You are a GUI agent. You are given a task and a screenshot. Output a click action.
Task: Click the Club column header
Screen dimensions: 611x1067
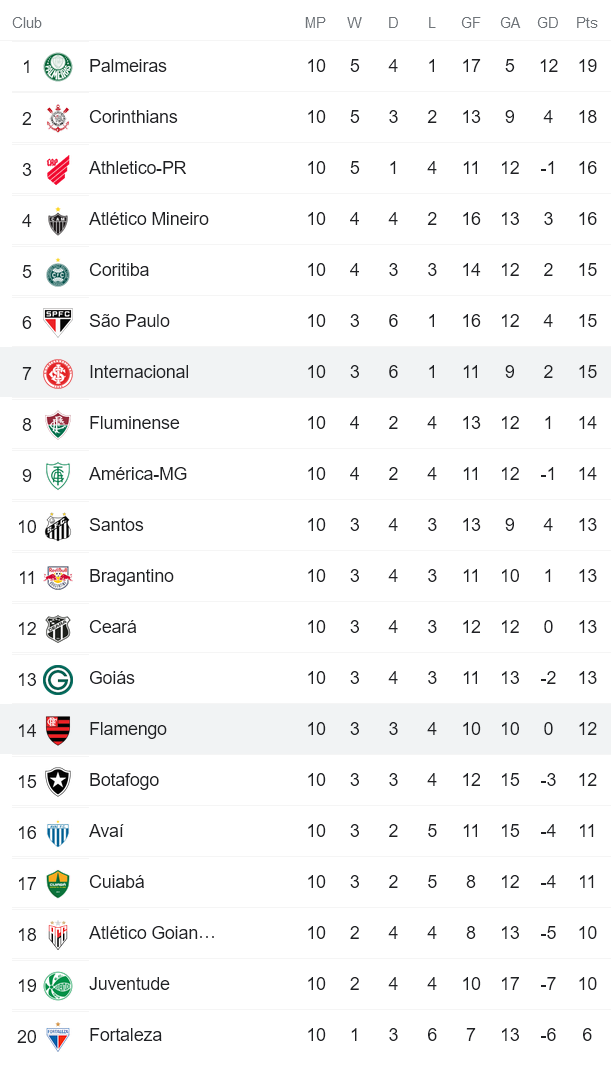[x=27, y=23]
